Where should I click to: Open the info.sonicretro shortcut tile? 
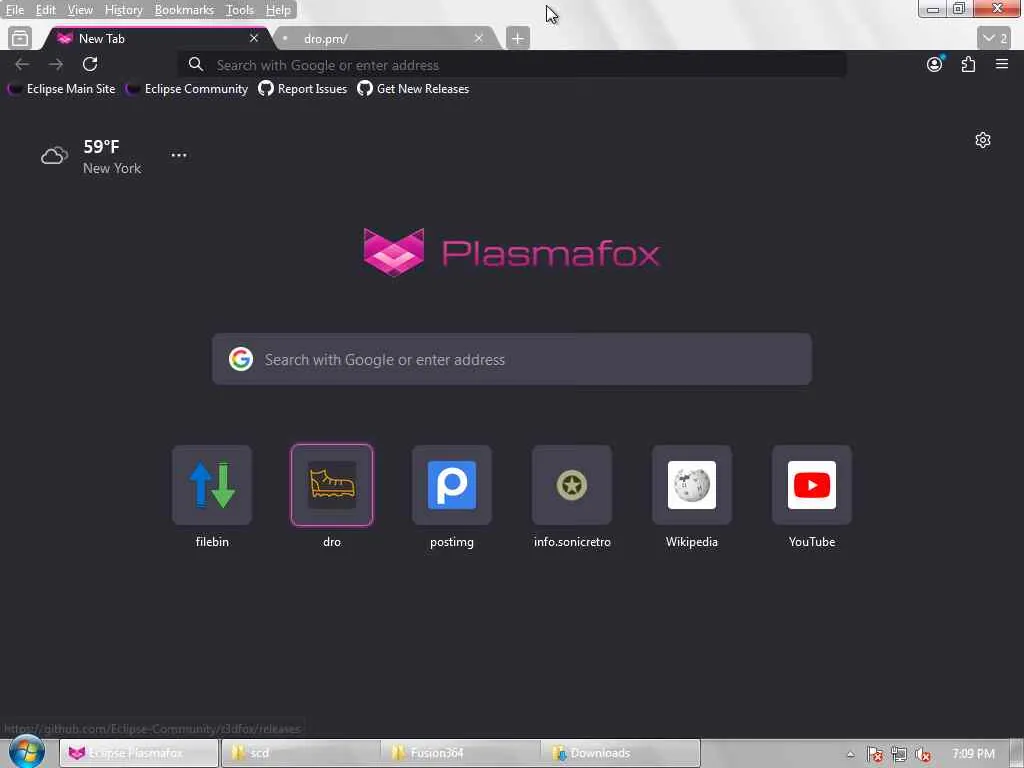click(x=572, y=485)
